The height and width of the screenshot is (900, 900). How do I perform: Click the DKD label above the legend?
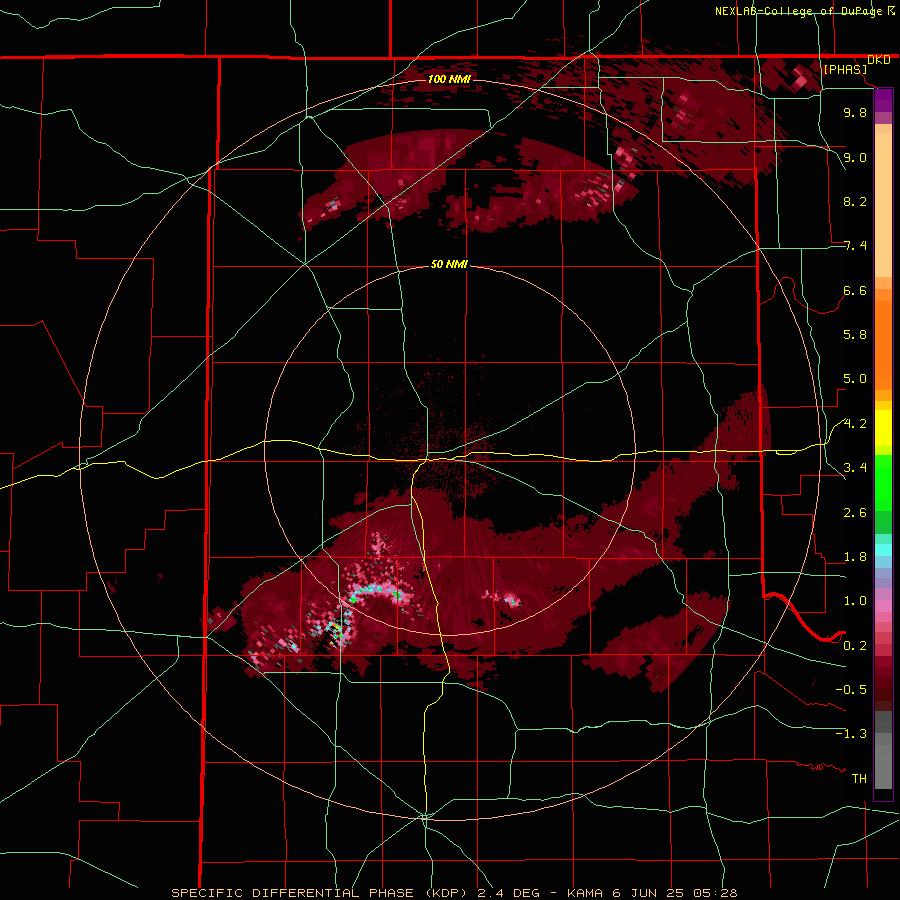[x=879, y=60]
